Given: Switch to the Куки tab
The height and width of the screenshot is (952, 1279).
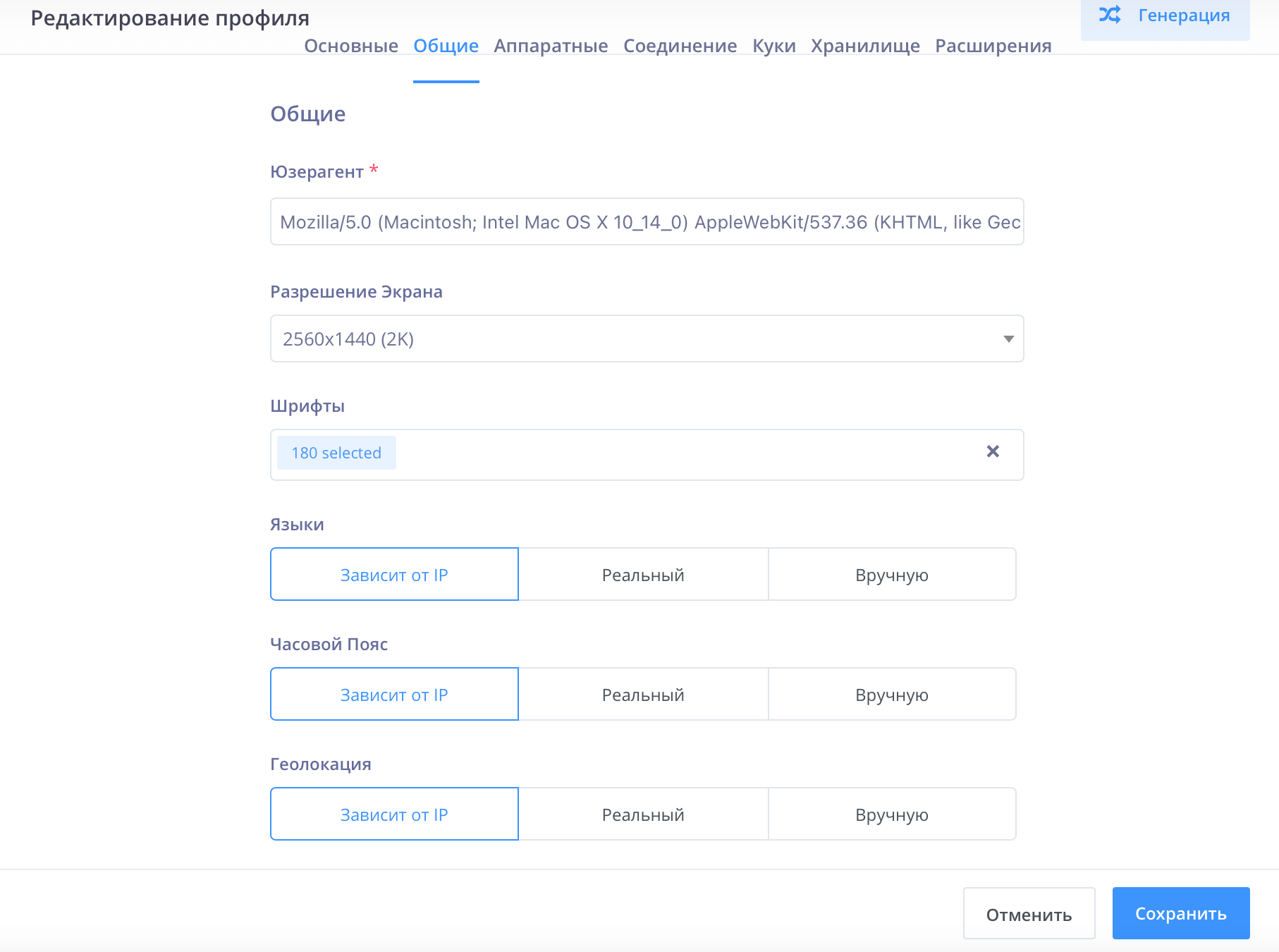Looking at the screenshot, I should coord(773,45).
